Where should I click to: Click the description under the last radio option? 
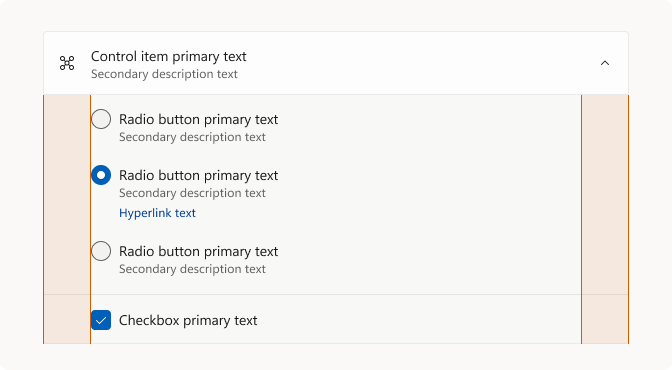[192, 269]
